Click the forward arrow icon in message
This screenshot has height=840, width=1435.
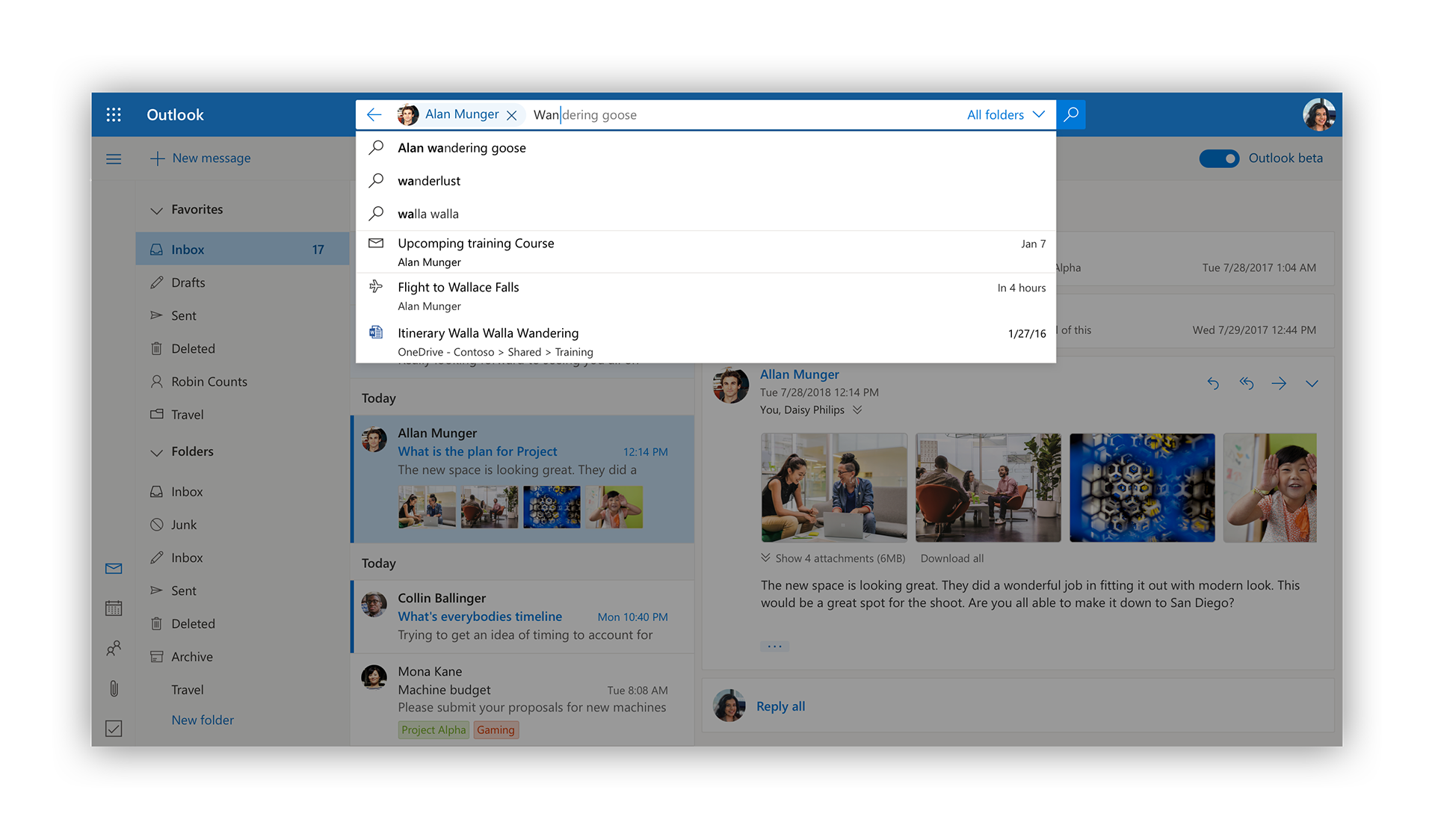pyautogui.click(x=1279, y=383)
